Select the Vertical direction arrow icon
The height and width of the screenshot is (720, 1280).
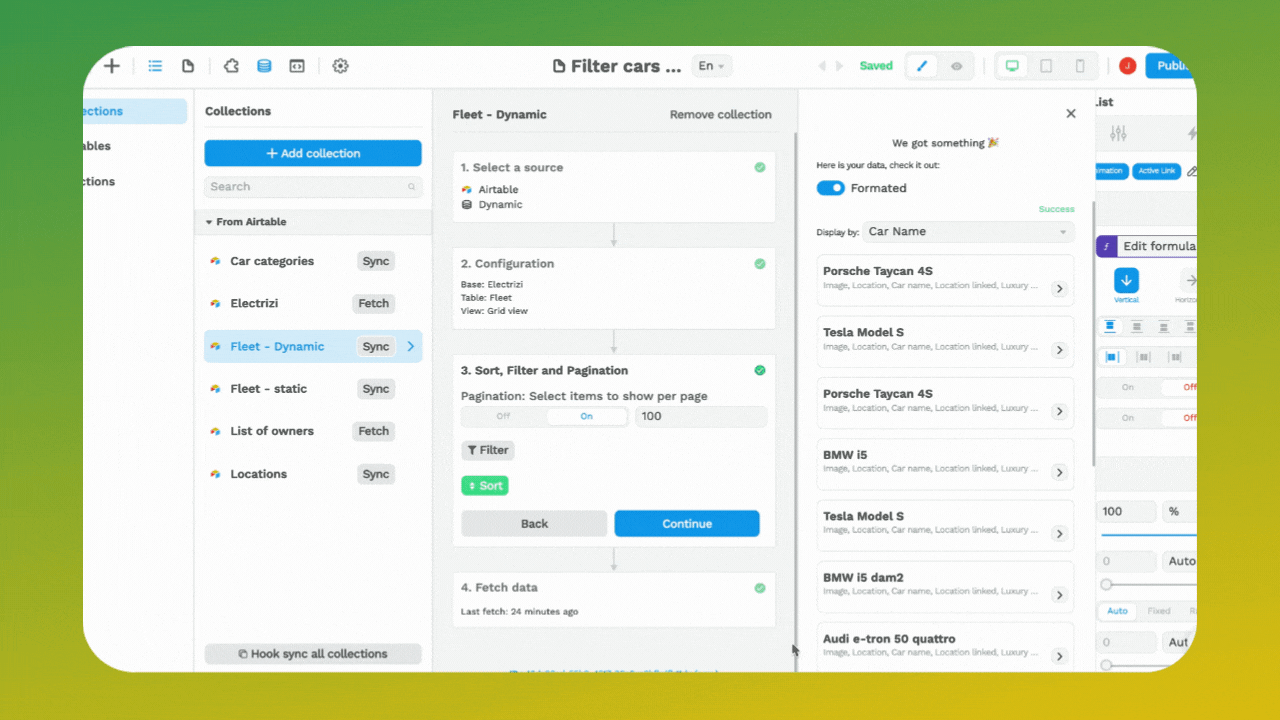(1126, 281)
